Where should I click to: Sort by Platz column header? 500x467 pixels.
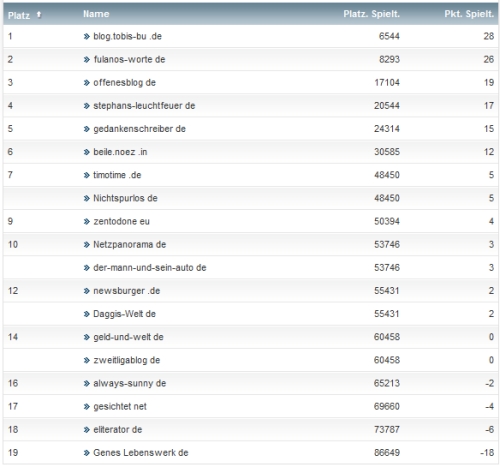click(x=19, y=15)
